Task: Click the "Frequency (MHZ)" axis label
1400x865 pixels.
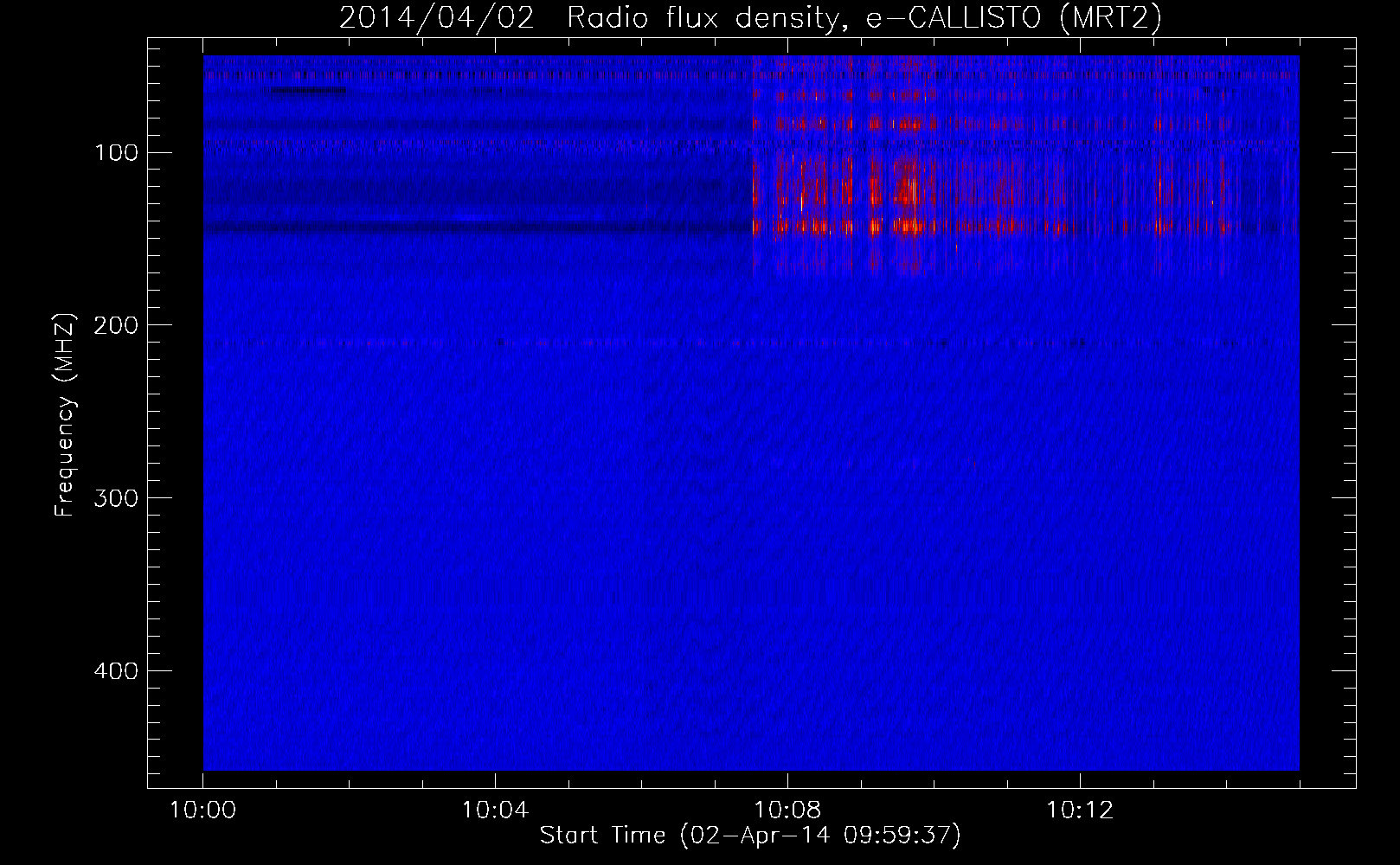Action: point(65,414)
